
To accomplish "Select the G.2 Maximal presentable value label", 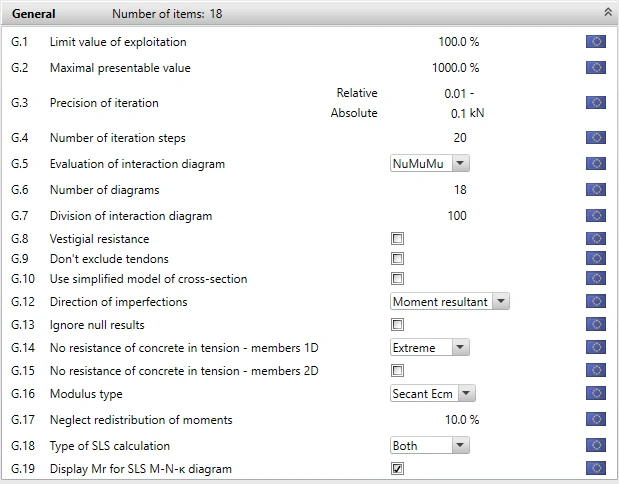I will coord(120,68).
